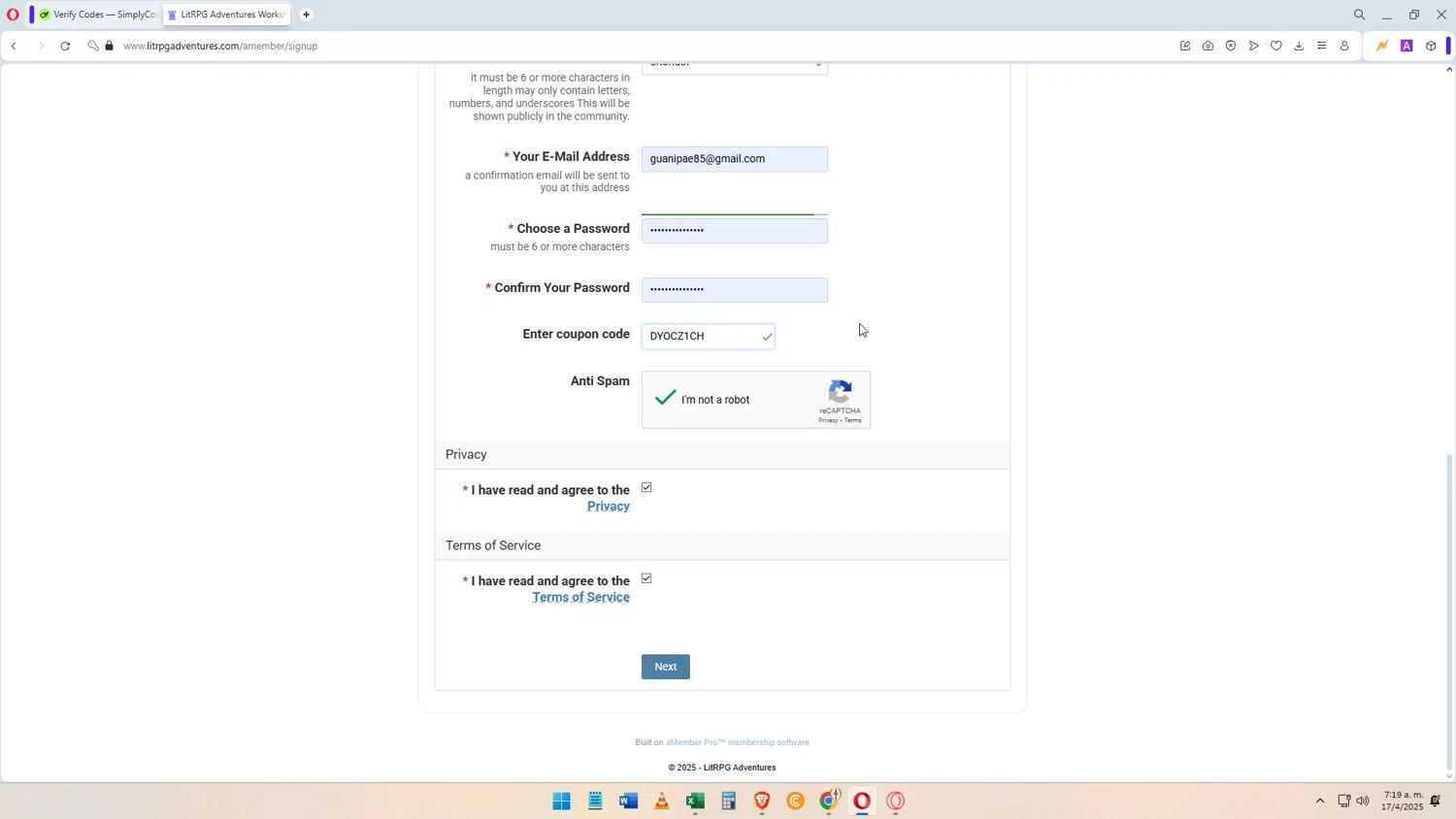Open reCAPTCHA Privacy link
Screen dimensions: 1456x819
point(828,420)
